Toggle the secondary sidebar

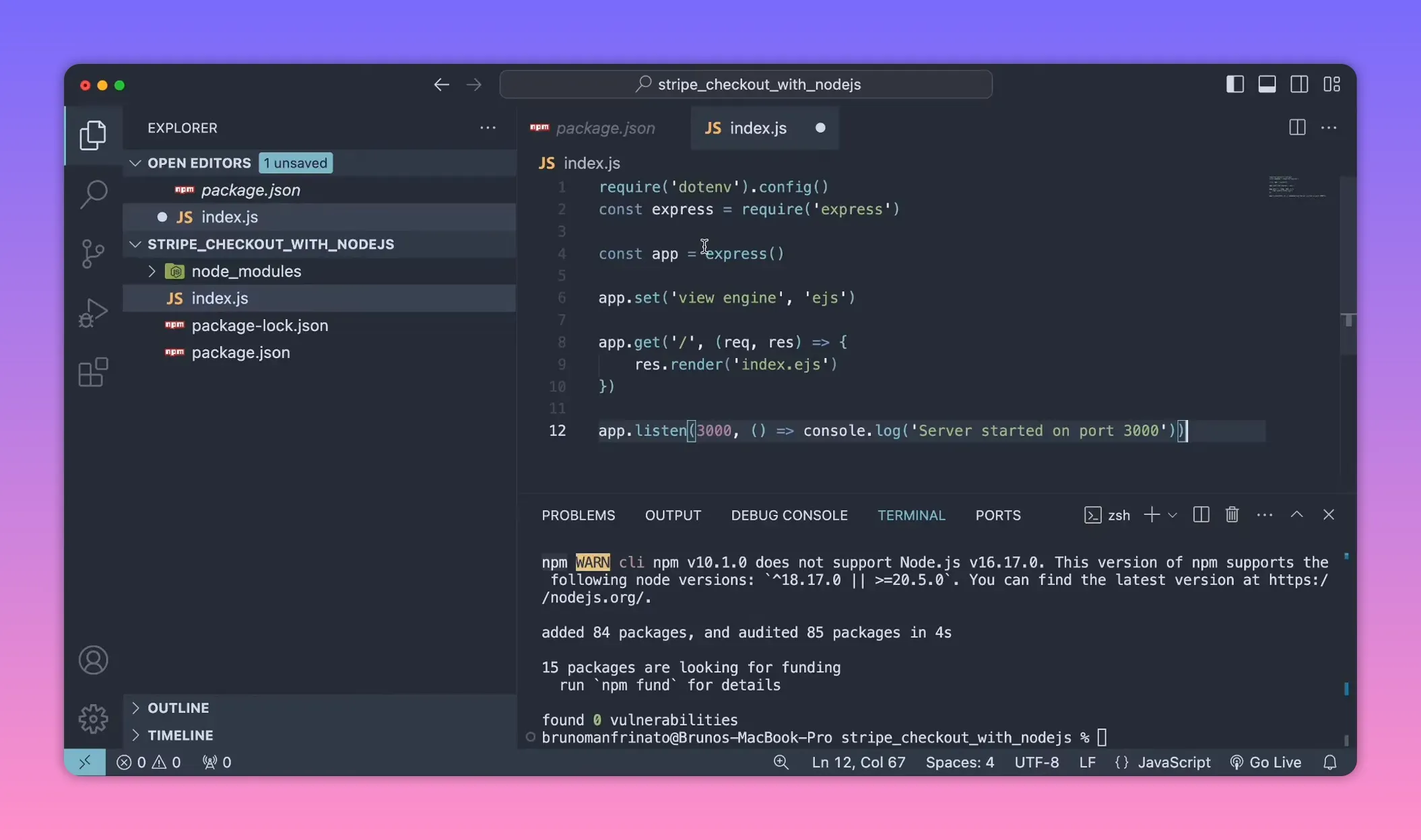coord(1299,83)
